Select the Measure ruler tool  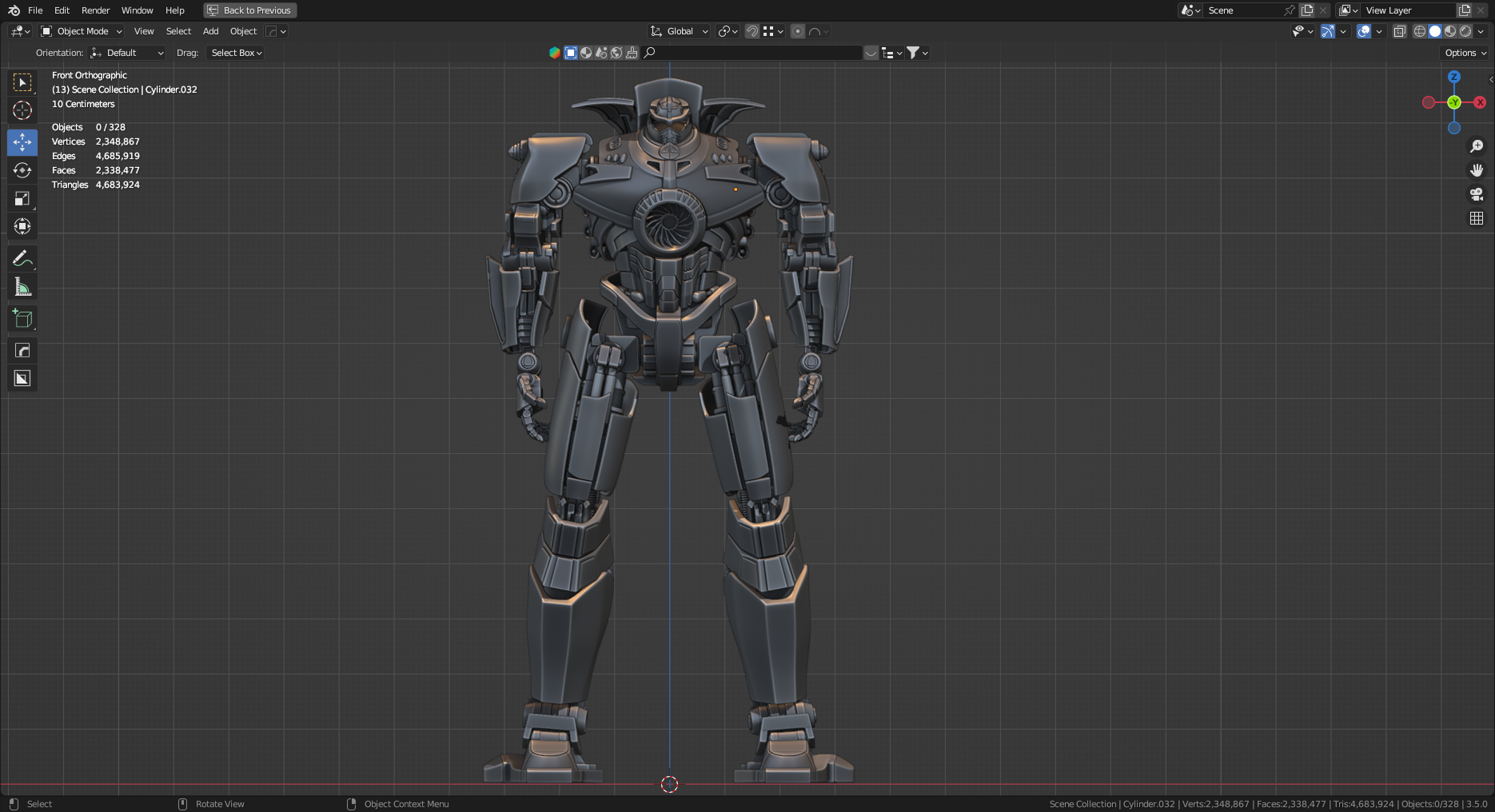(x=22, y=286)
